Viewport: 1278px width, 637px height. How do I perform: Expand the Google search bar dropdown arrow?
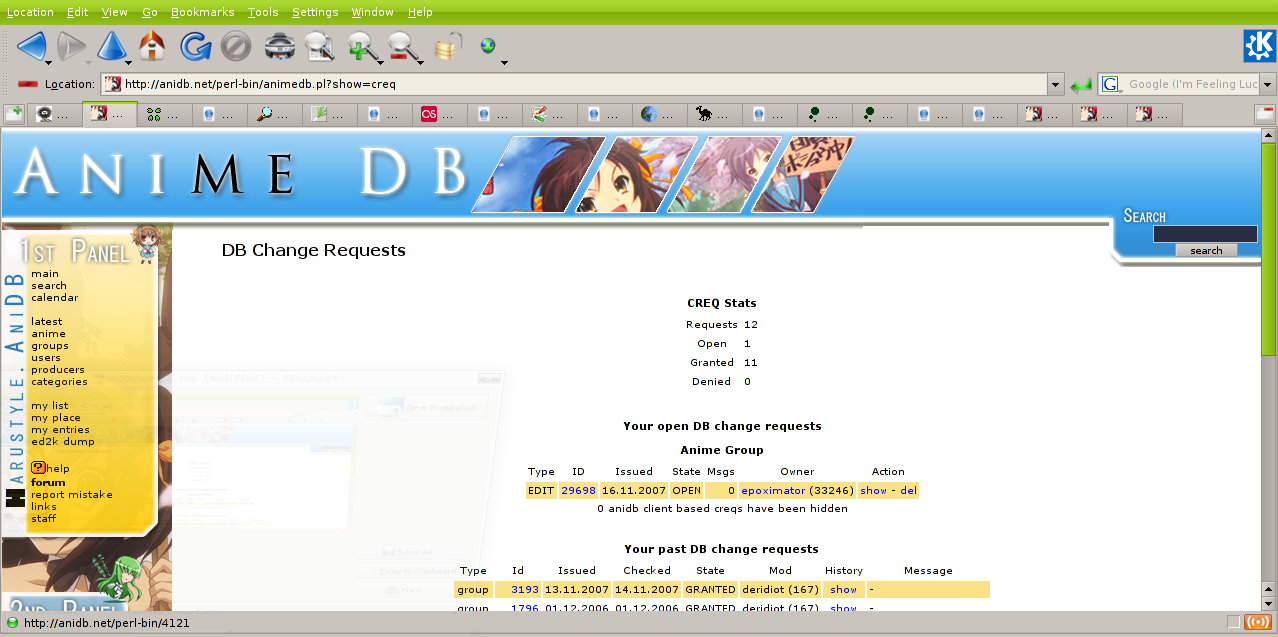point(1267,85)
